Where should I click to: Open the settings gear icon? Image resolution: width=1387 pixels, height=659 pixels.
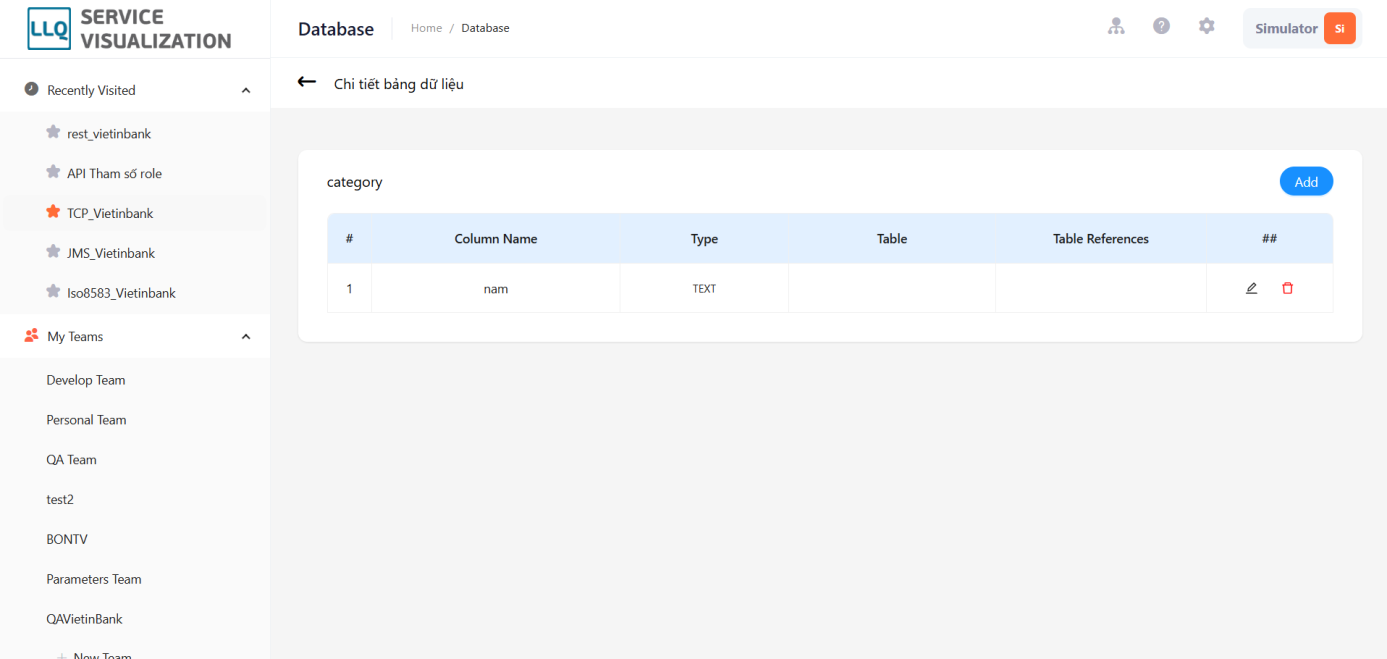1207,27
